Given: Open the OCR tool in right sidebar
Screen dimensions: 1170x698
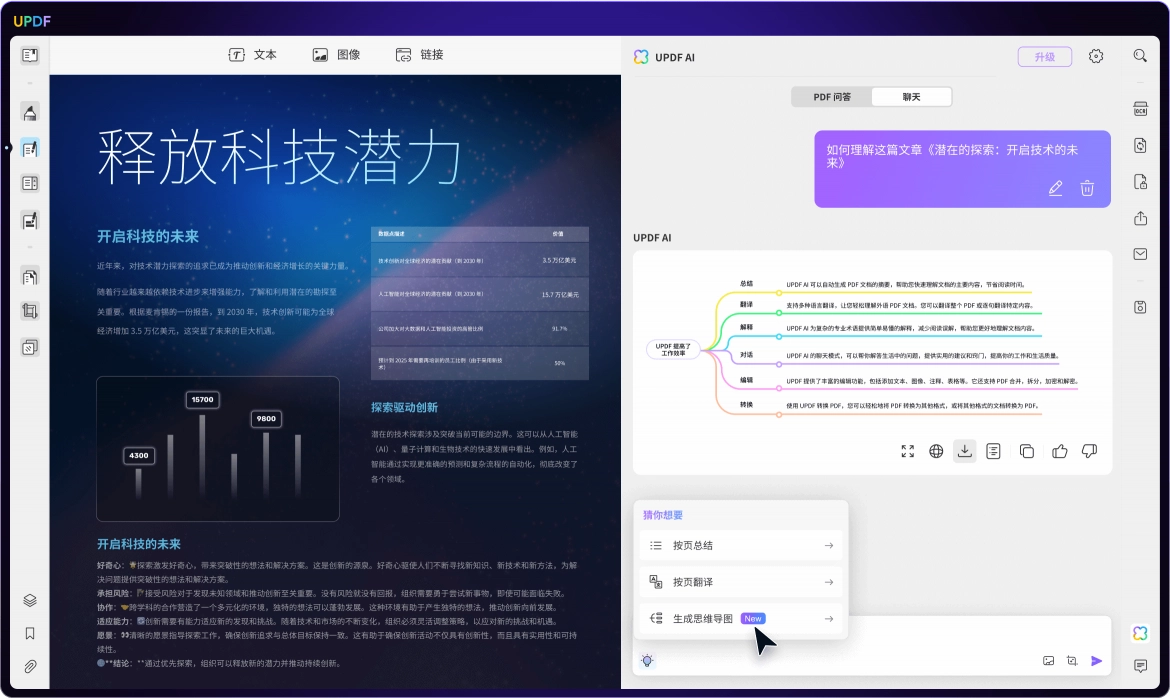Looking at the screenshot, I should pos(1140,109).
